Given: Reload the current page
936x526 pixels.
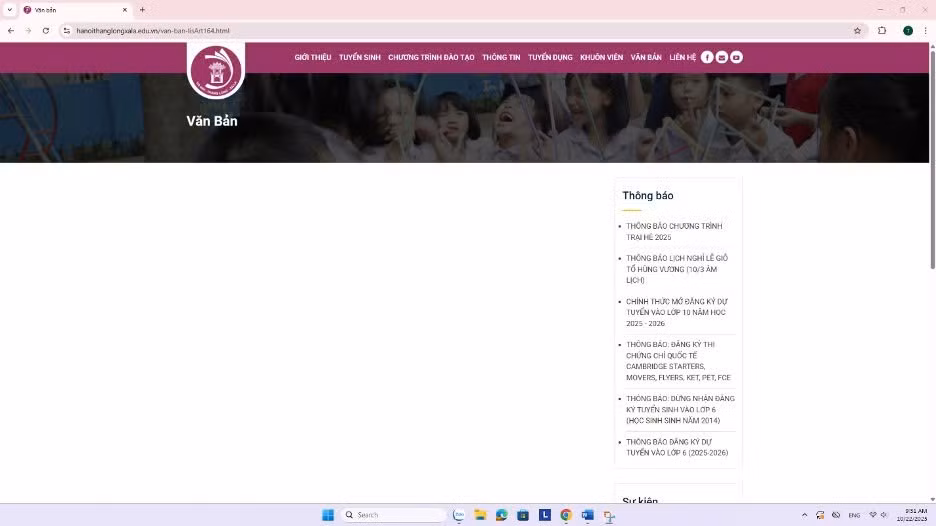Looking at the screenshot, I should pyautogui.click(x=46, y=30).
